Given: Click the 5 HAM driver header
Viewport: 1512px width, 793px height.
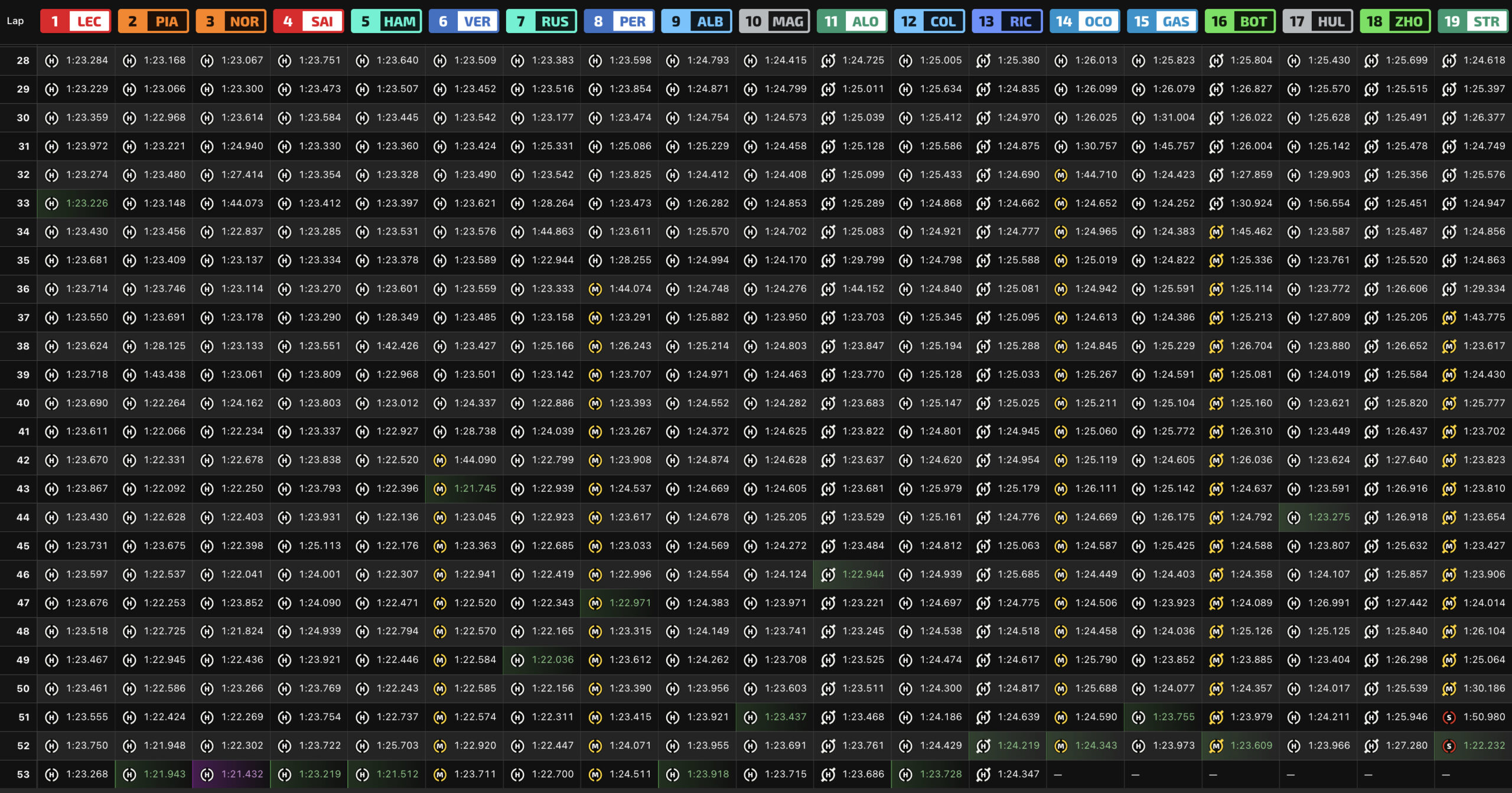Looking at the screenshot, I should click(x=386, y=22).
